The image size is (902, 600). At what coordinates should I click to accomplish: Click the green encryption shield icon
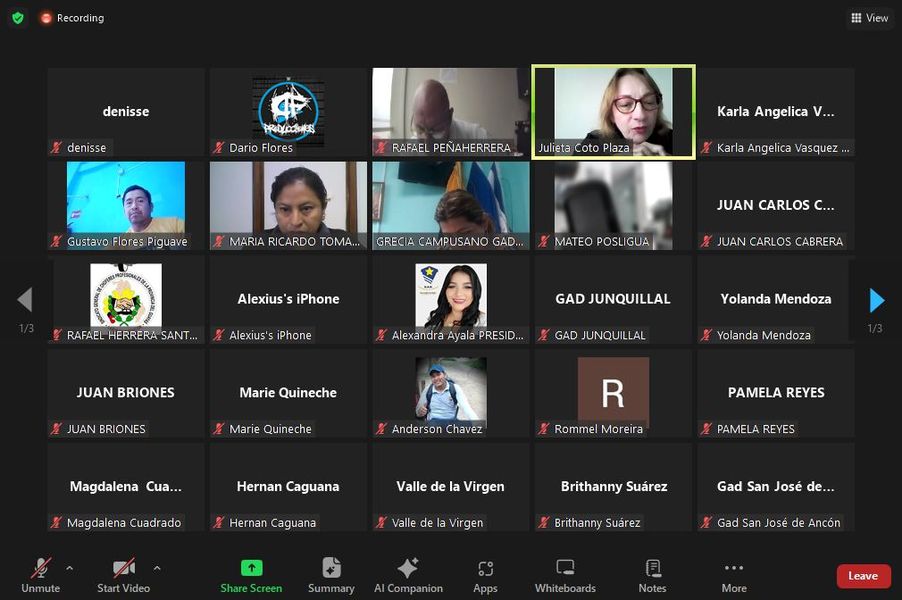[18, 18]
